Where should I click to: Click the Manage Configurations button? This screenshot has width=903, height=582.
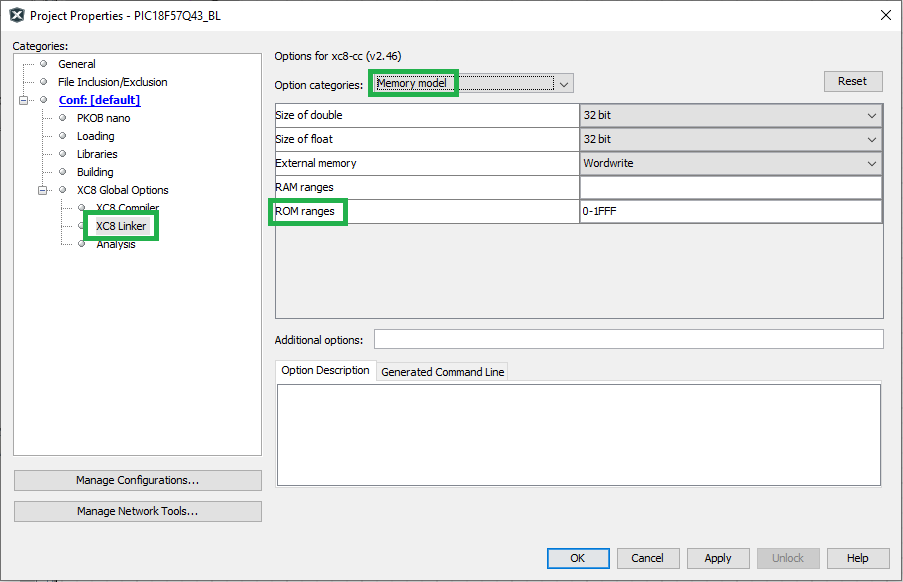point(137,481)
